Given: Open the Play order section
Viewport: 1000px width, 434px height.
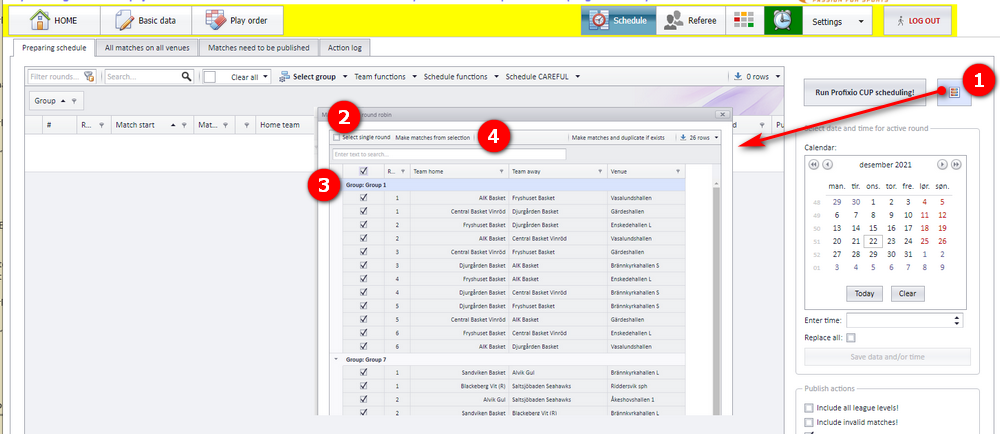Looking at the screenshot, I should (x=237, y=21).
